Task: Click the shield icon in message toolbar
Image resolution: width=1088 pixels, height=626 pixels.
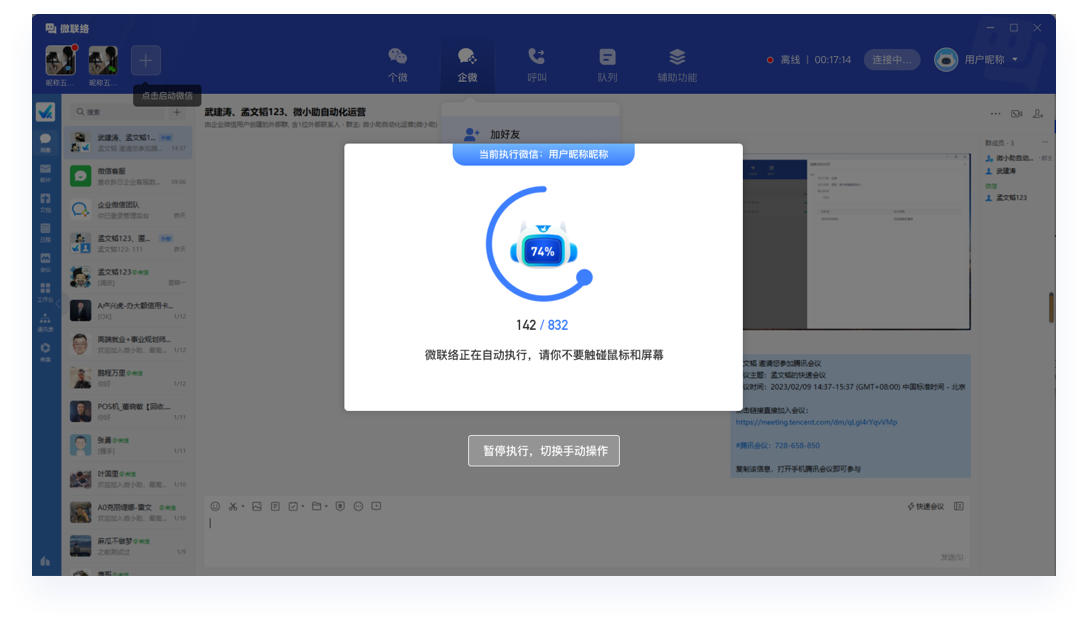Action: tap(340, 507)
